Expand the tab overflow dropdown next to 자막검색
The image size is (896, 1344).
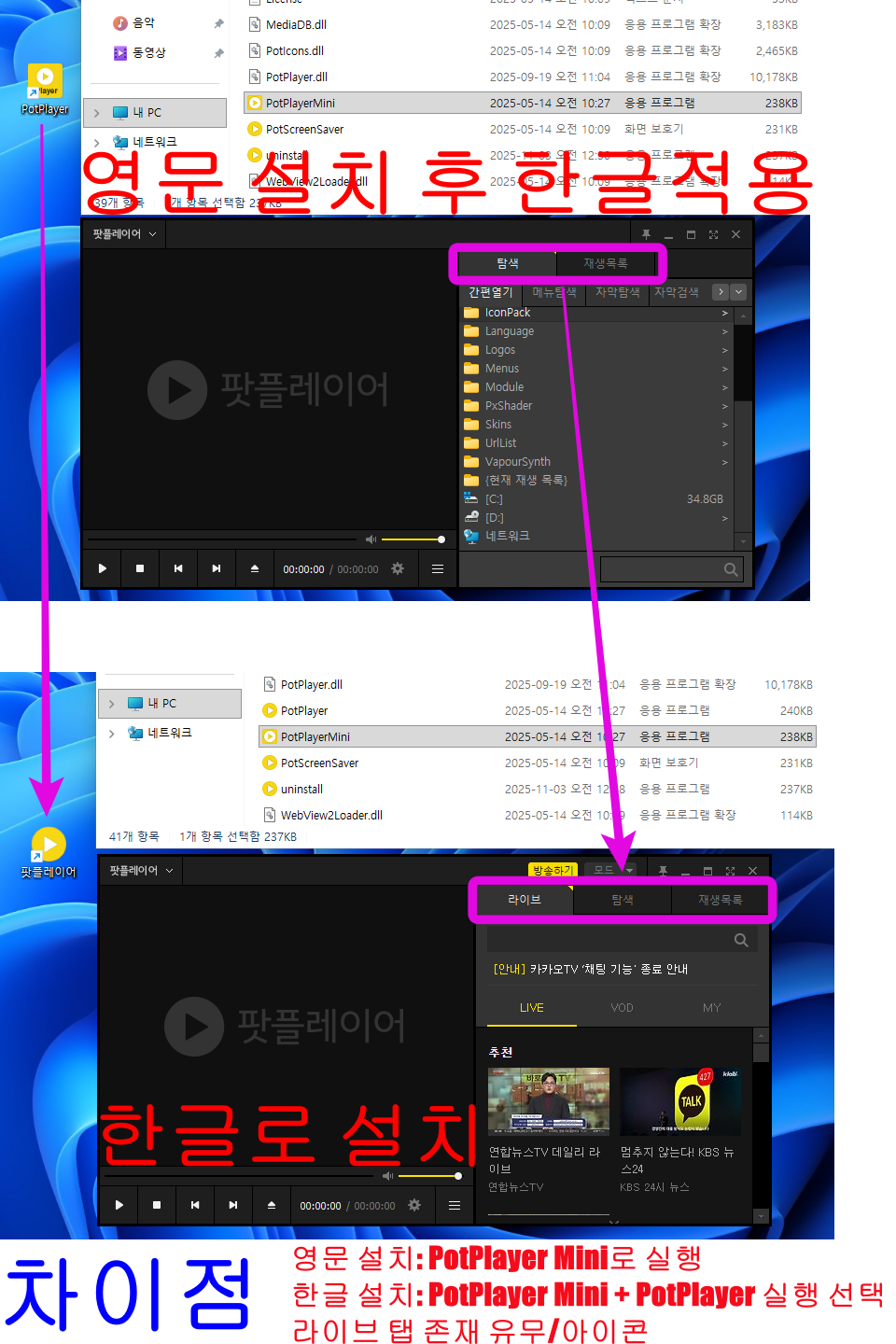[739, 292]
